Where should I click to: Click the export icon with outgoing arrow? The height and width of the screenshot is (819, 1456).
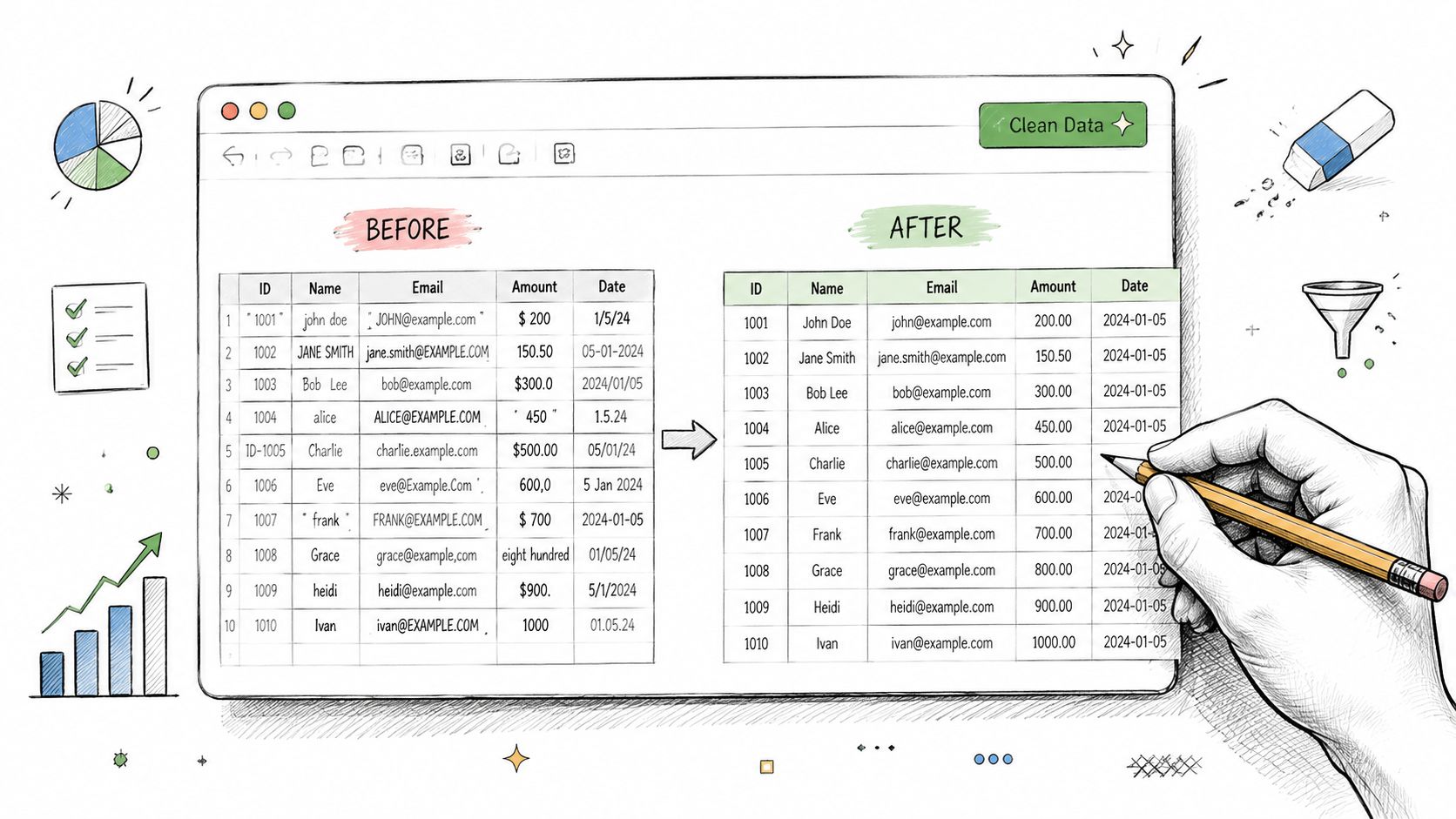coord(509,155)
